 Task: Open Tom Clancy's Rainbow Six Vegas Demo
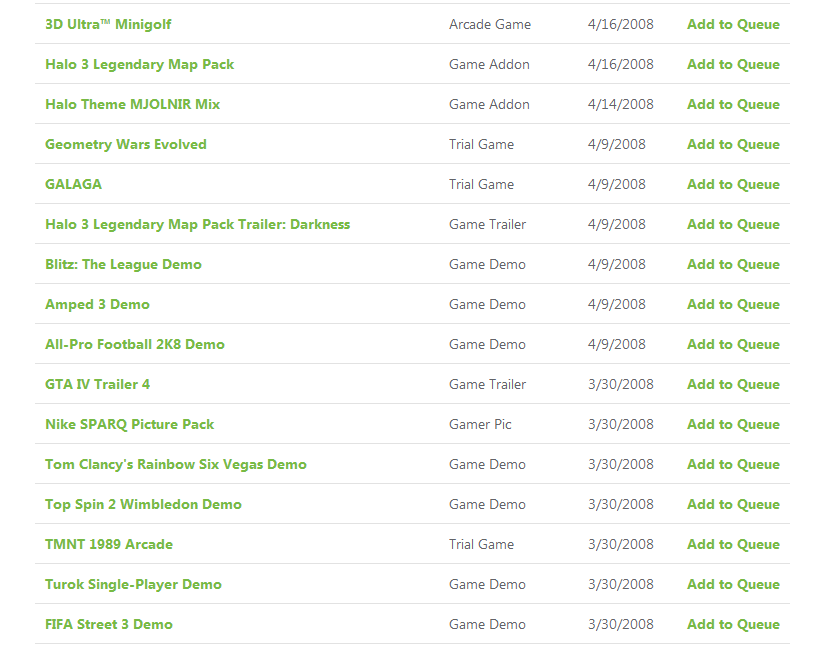point(176,465)
